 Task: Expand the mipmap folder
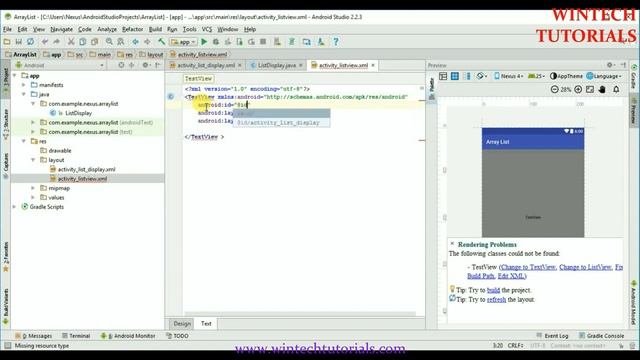[x=33, y=188]
